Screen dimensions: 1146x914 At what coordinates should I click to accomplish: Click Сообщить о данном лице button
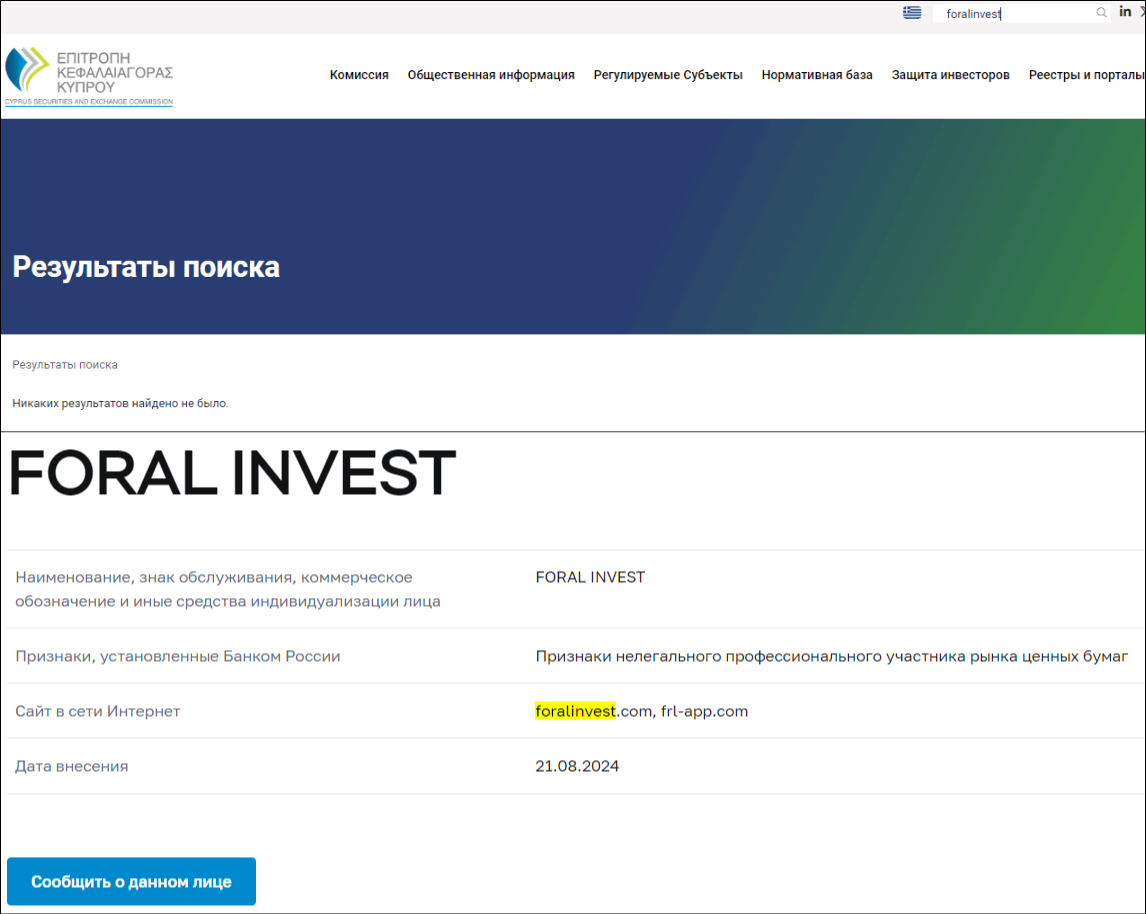click(132, 881)
